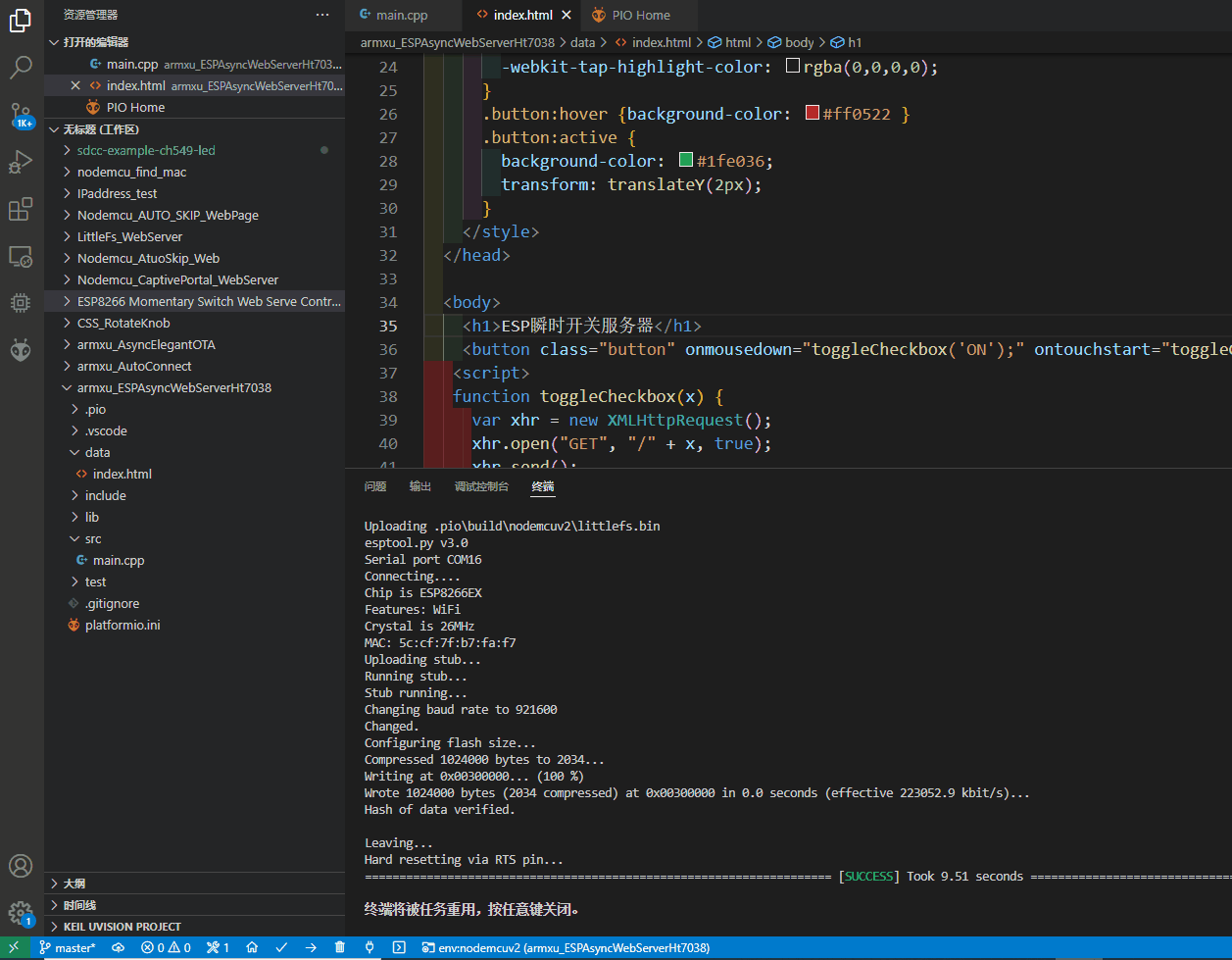This screenshot has height=960, width=1232.
Task: Click the cloud publish changes icon
Action: click(x=119, y=948)
